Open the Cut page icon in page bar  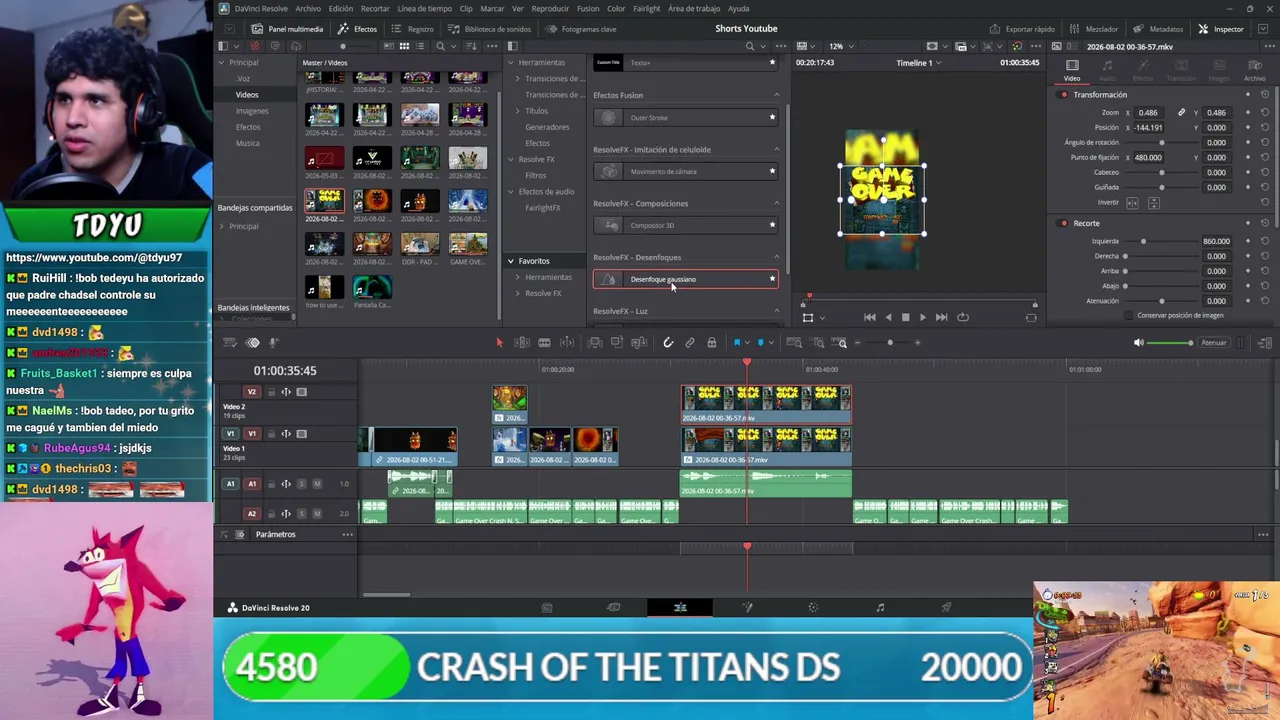click(x=613, y=607)
